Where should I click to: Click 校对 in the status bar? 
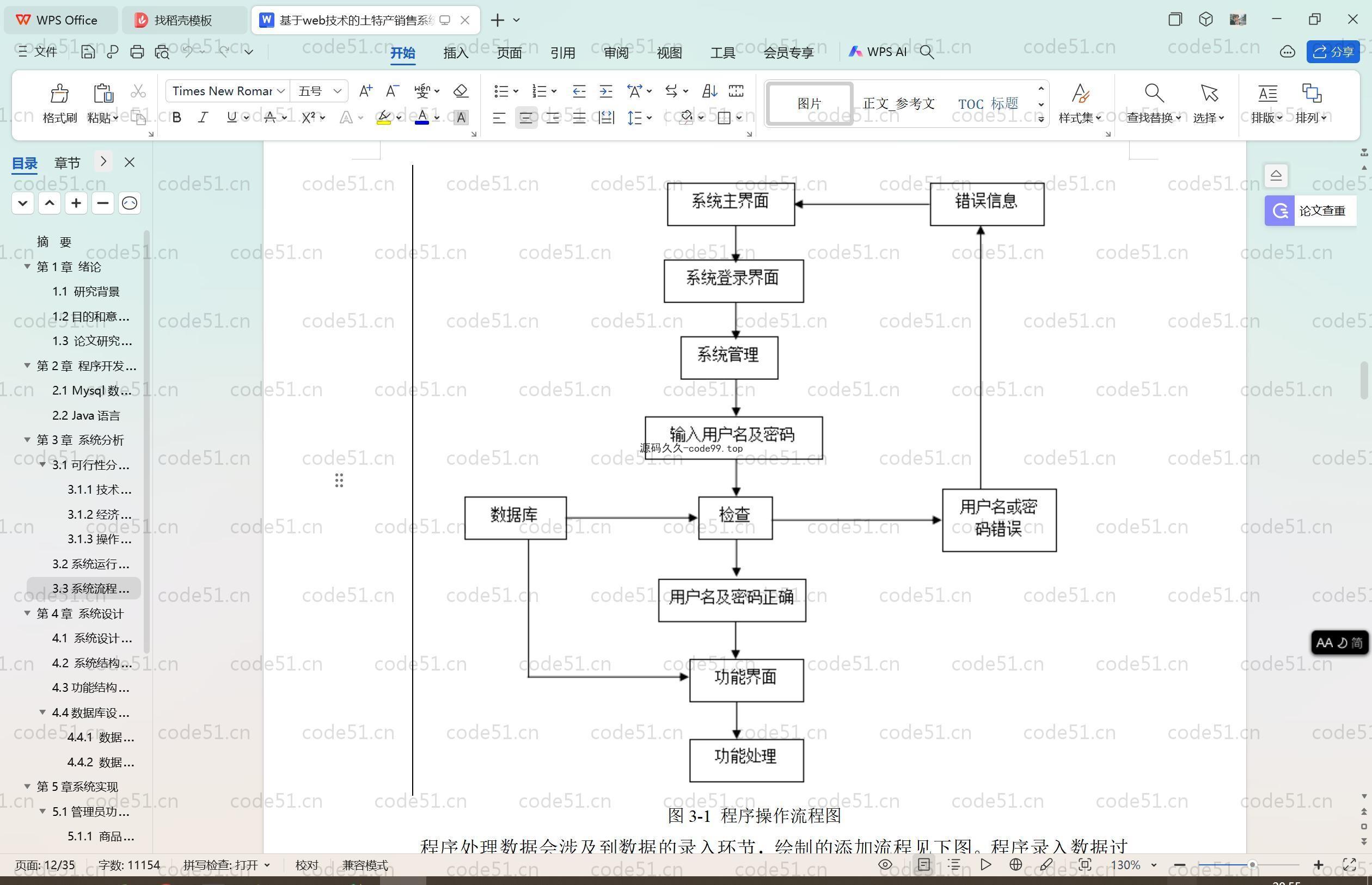click(307, 865)
